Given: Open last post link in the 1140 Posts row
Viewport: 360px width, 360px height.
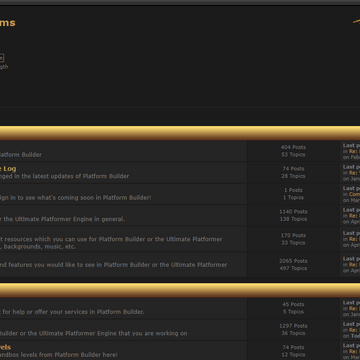Looking at the screenshot, I should (354, 216).
